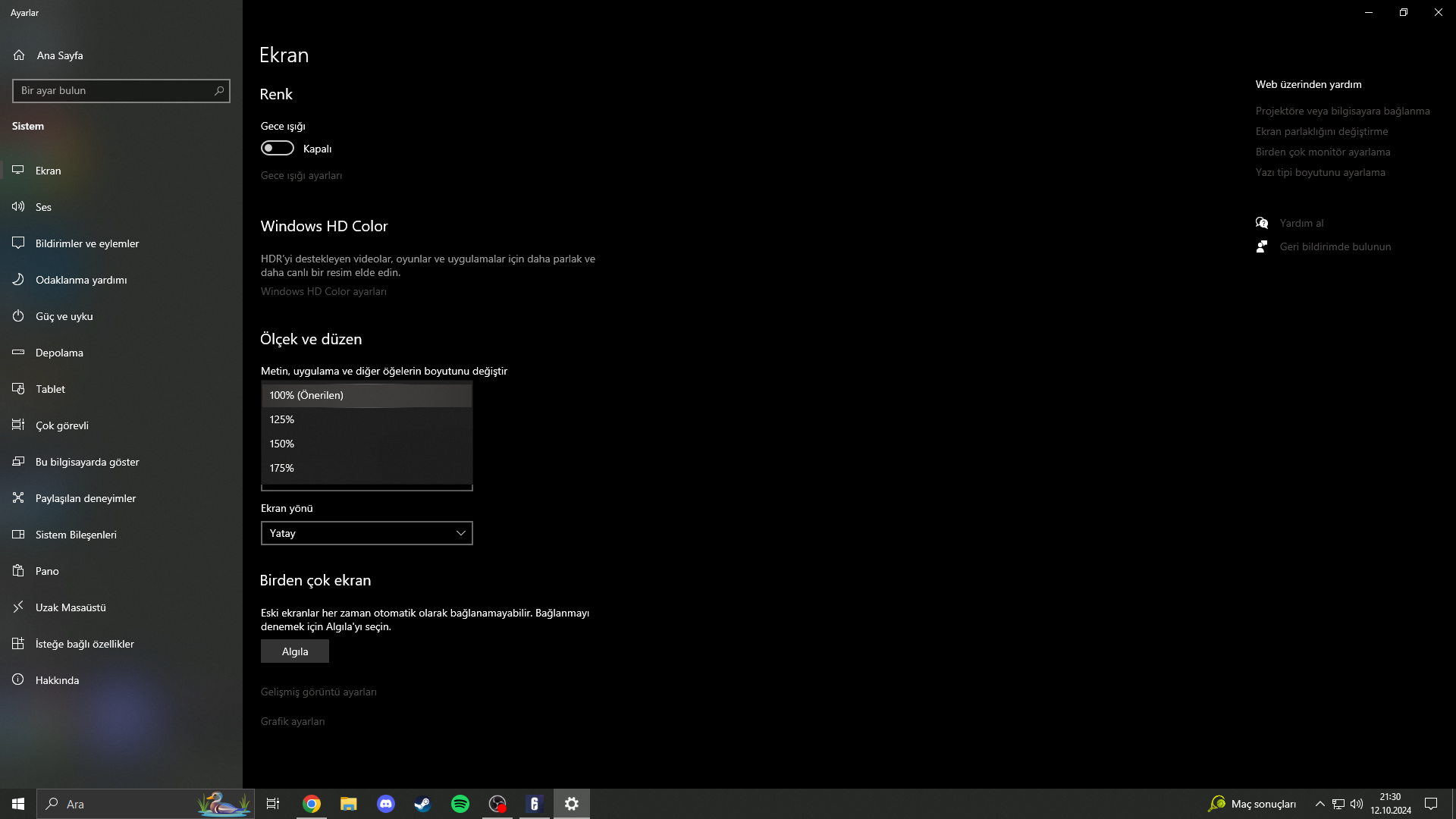
Task: Open network icon in system tray
Action: (1338, 804)
